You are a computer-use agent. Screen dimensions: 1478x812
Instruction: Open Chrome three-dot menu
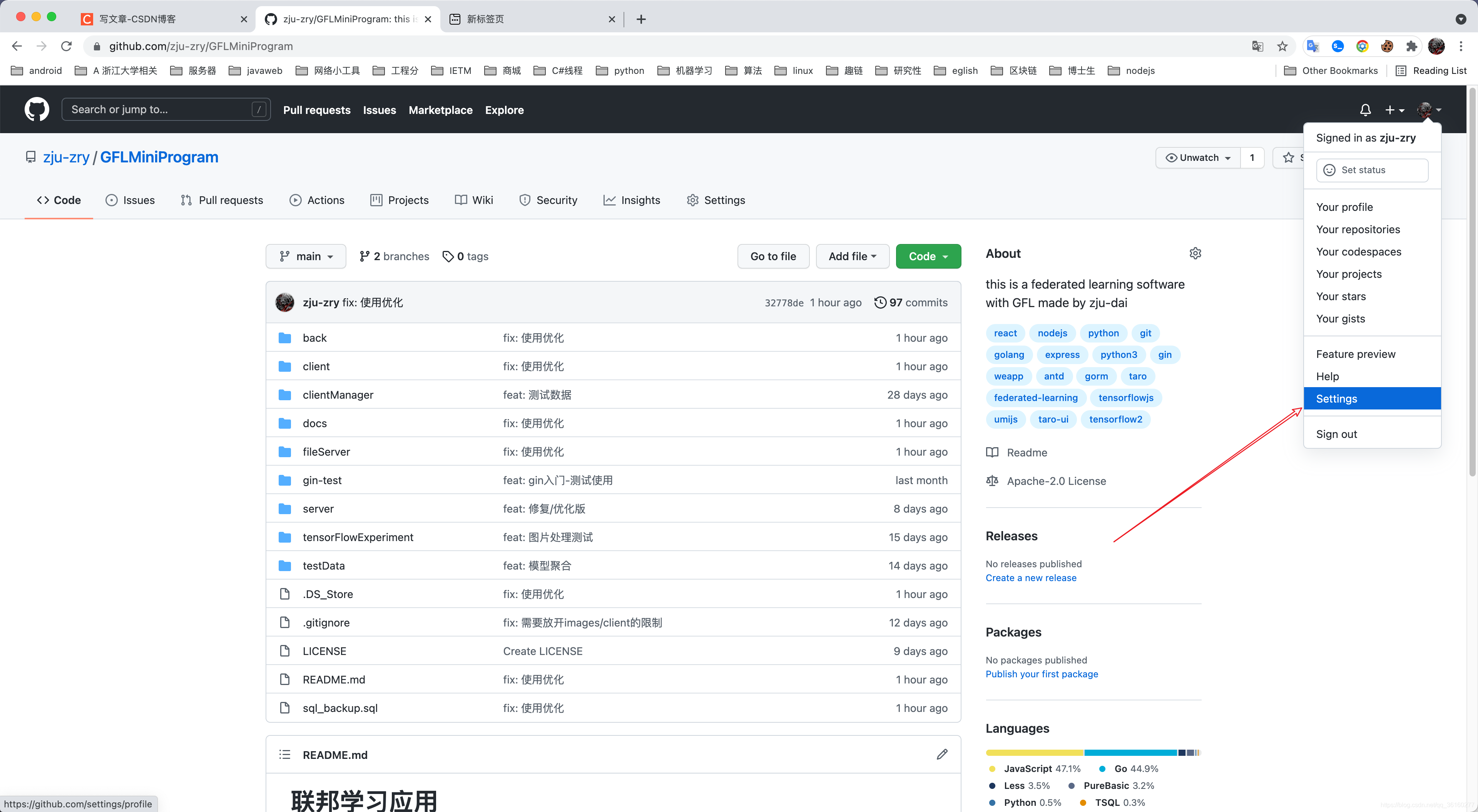[x=1461, y=46]
